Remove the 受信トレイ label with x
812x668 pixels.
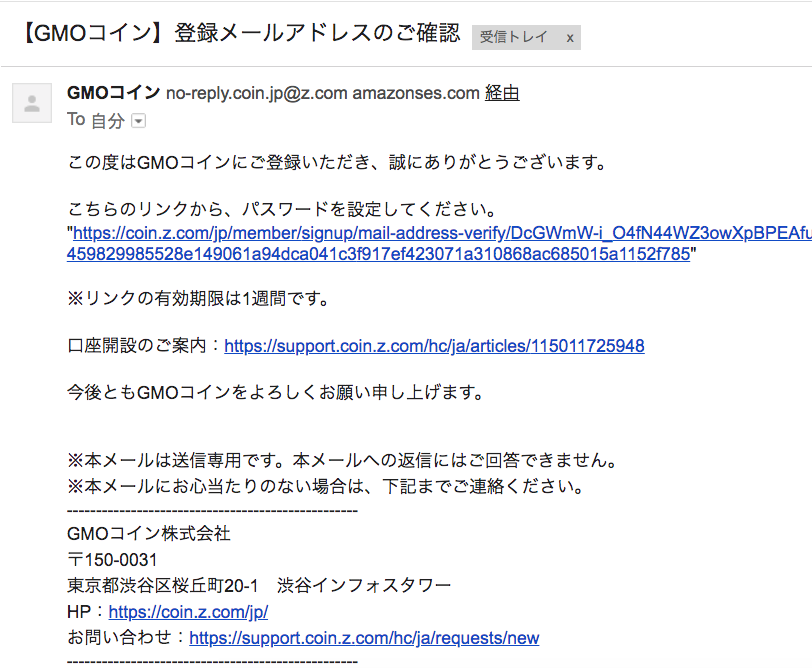pyautogui.click(x=570, y=38)
